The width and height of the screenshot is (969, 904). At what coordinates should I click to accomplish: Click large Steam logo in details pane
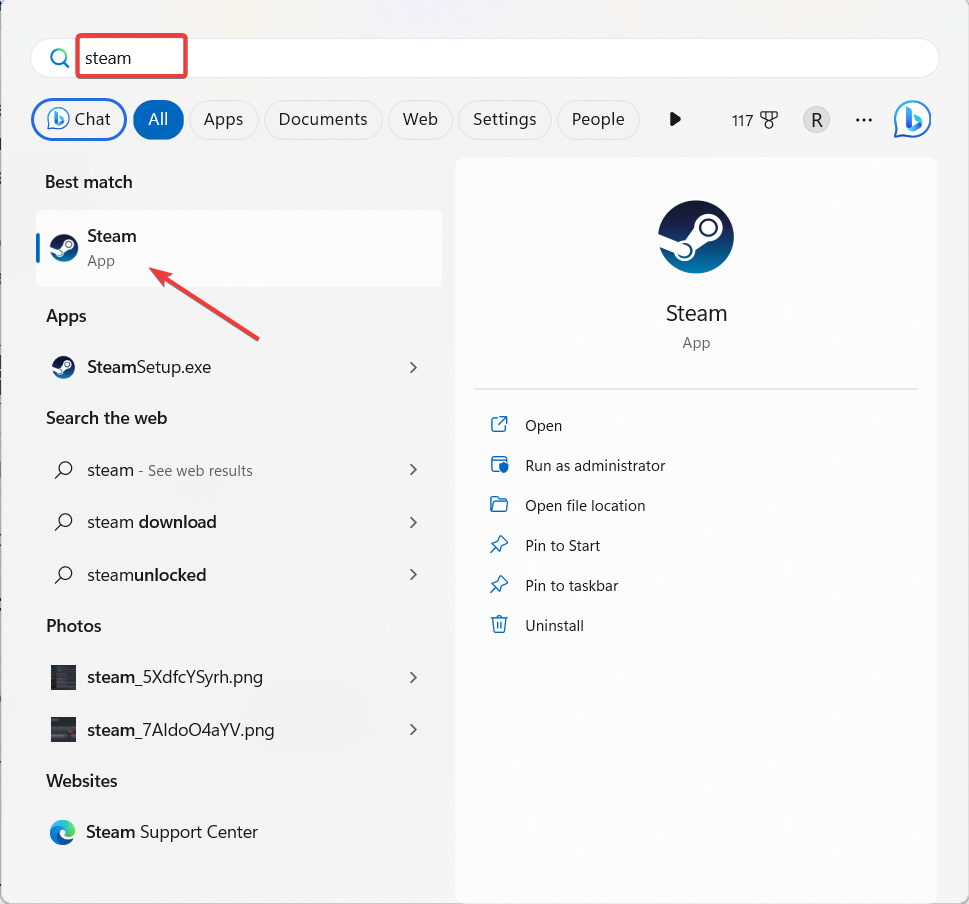point(696,237)
